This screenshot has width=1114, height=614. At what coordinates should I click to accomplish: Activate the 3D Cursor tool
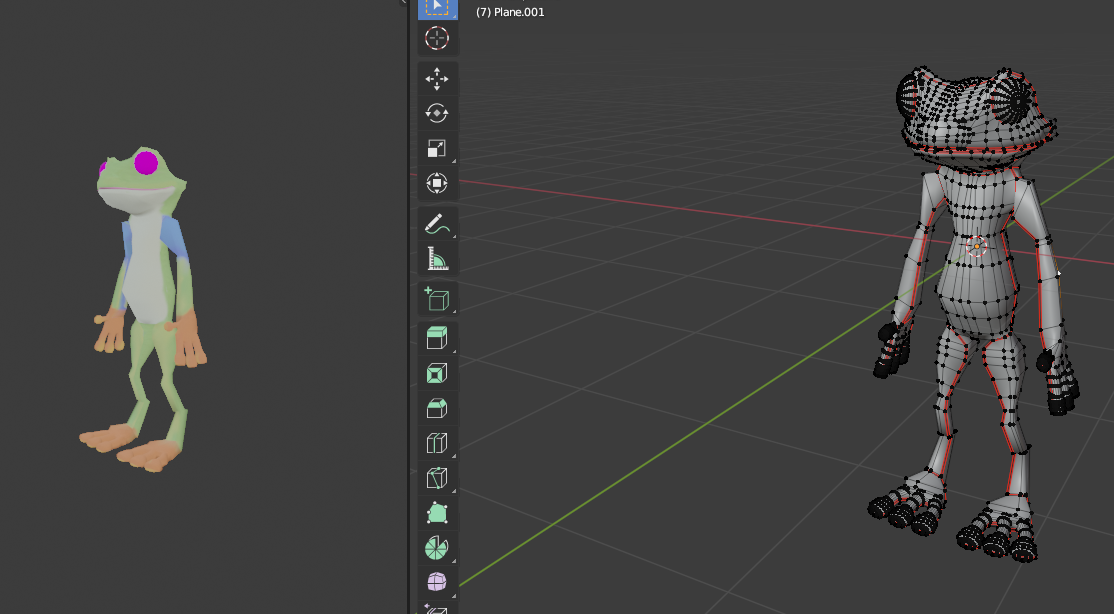pos(437,39)
